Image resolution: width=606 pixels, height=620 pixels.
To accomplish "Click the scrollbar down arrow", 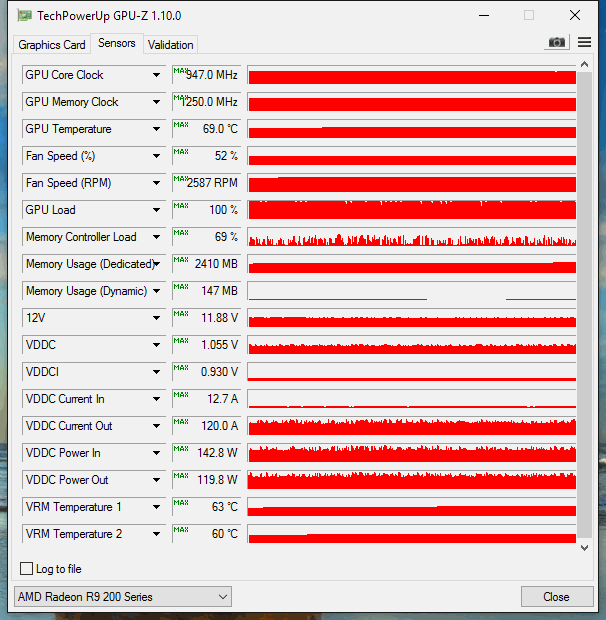I will click(x=584, y=548).
